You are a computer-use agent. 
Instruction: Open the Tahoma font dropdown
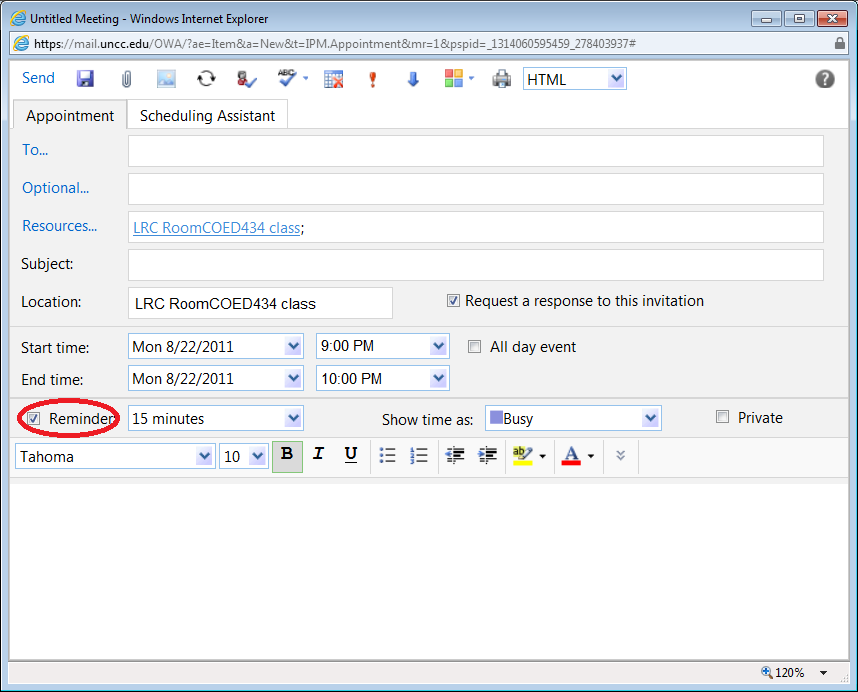click(x=204, y=456)
